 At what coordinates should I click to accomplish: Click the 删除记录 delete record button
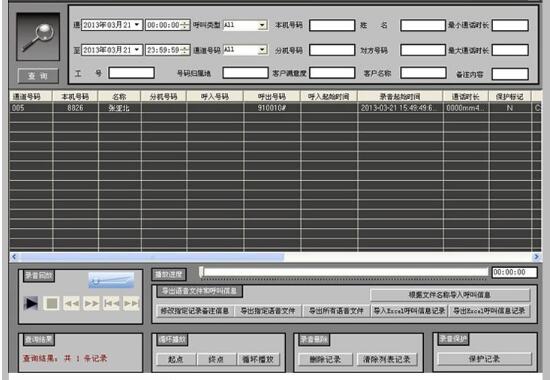(x=325, y=359)
